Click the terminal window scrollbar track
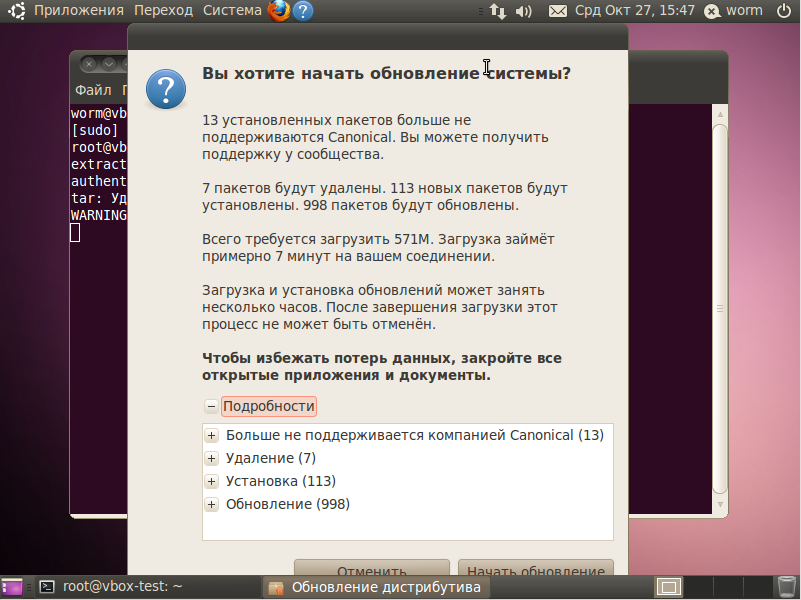Image resolution: width=801 pixels, height=600 pixels. click(720, 309)
